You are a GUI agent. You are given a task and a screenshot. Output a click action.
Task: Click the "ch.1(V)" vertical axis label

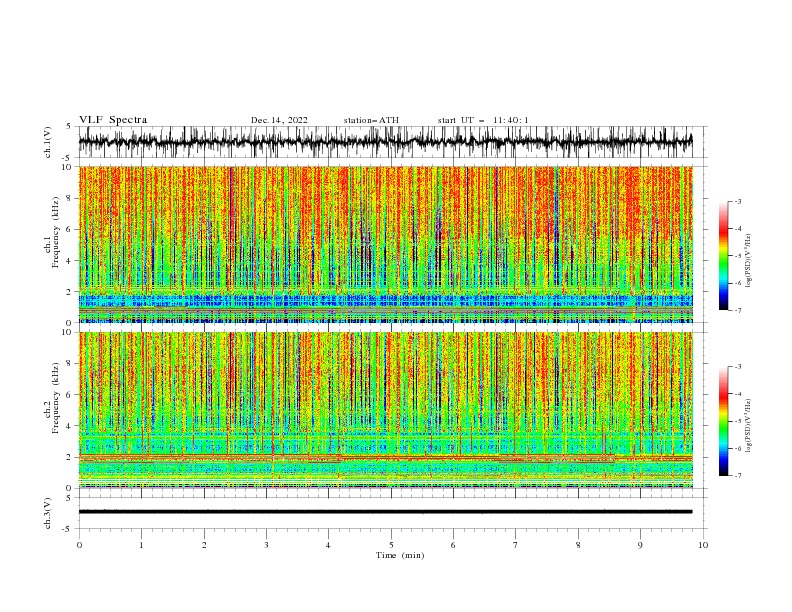(48, 142)
